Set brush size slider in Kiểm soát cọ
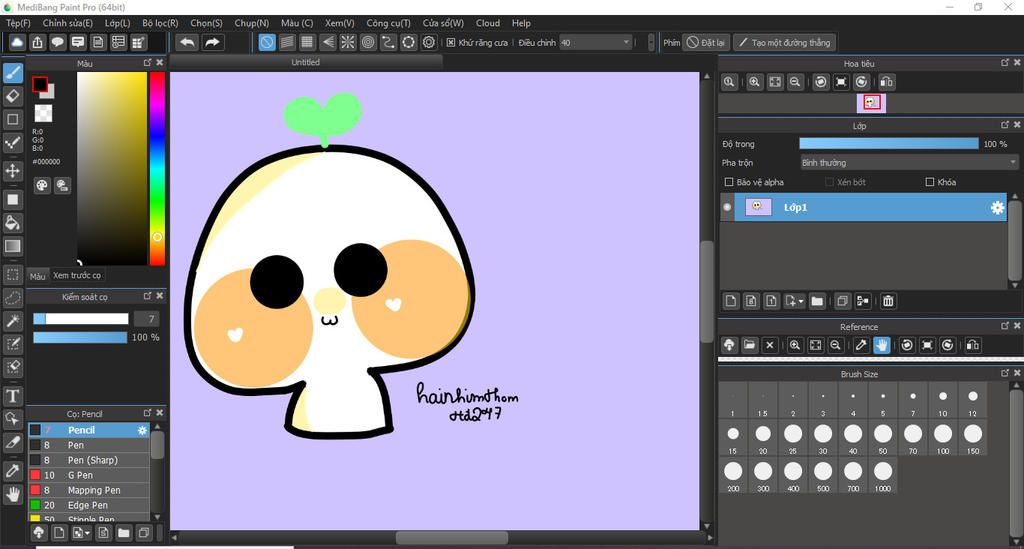Viewport: 1024px width, 549px height. point(81,319)
